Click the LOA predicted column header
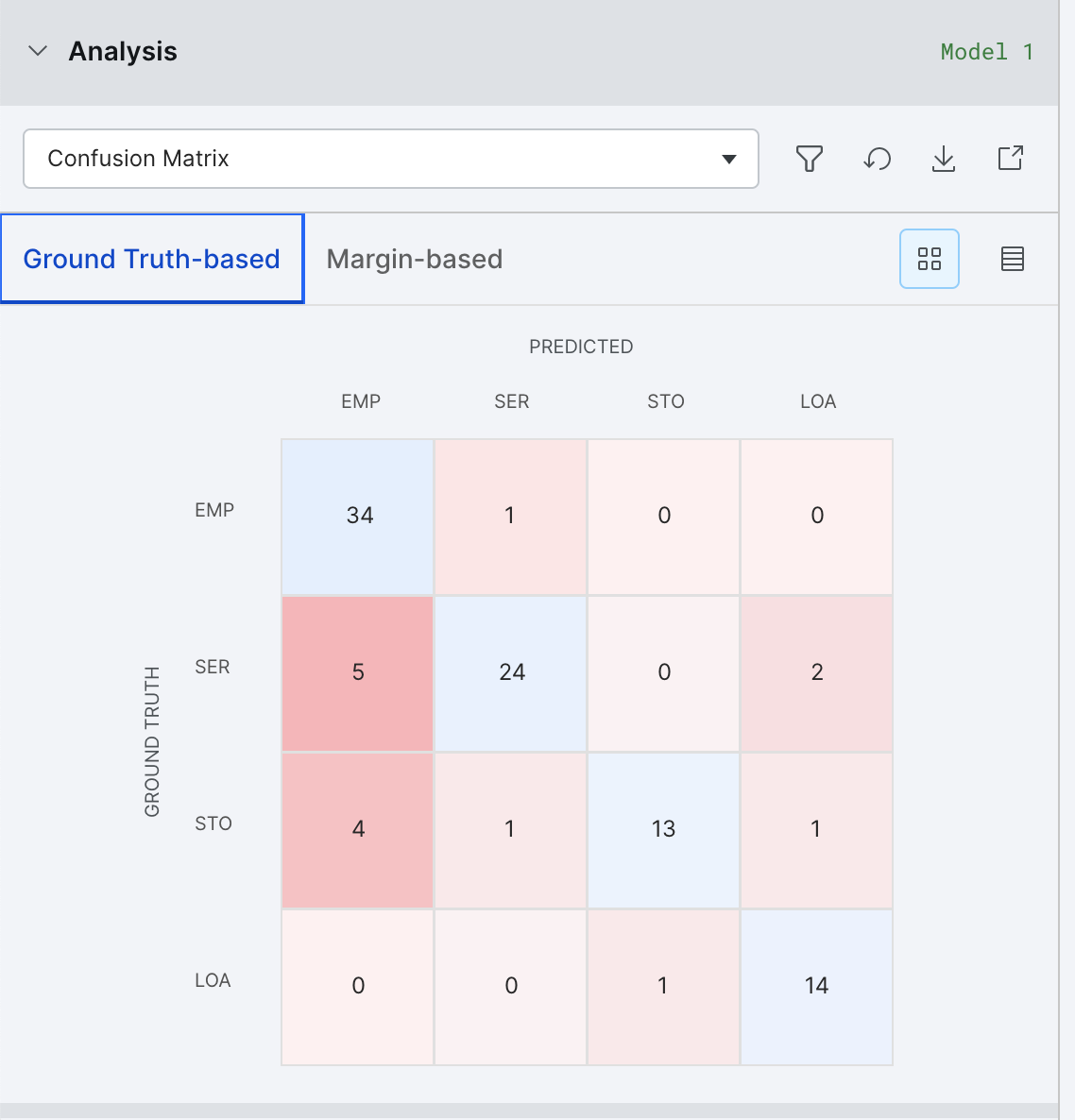Viewport: 1075px width, 1120px height. [818, 401]
